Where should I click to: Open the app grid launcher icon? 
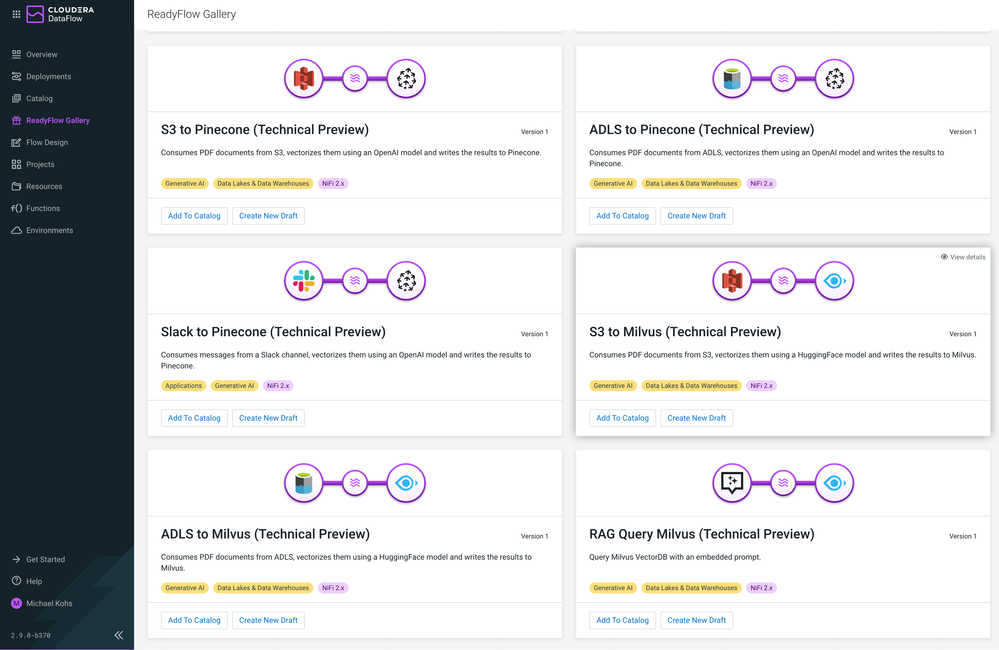point(16,14)
